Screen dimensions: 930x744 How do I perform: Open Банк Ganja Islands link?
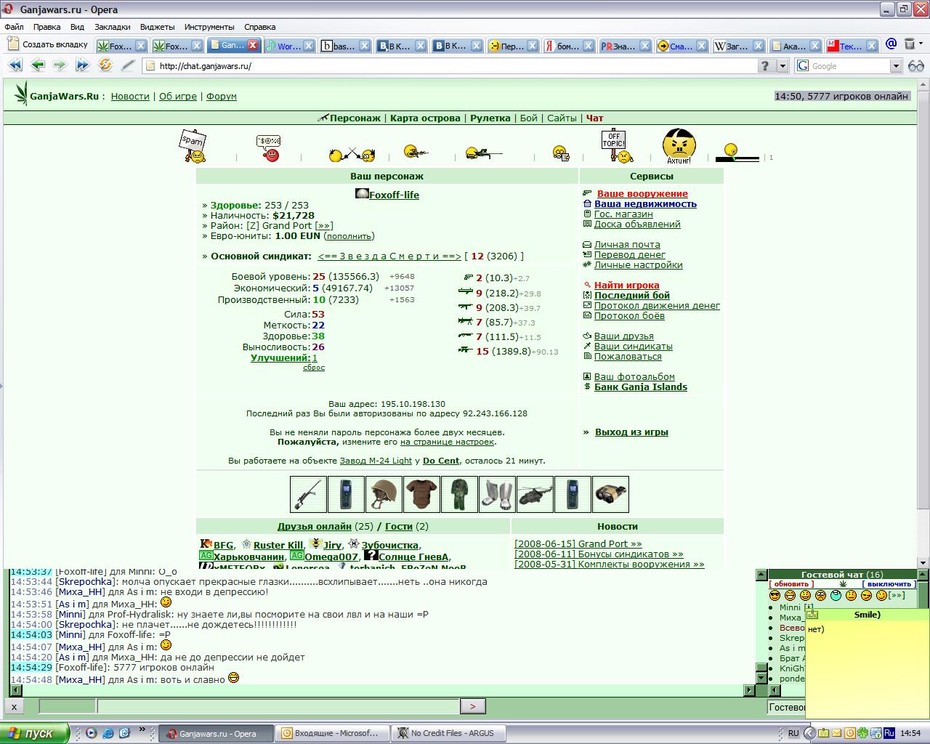click(x=641, y=387)
